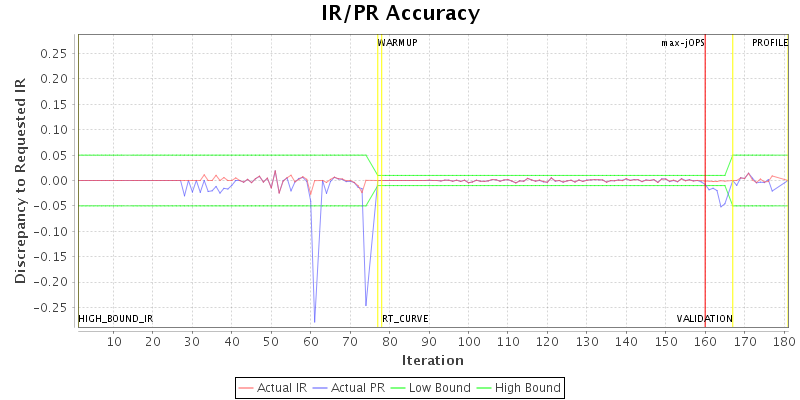
Task: Click the 100 tick label on x-axis
Action: 468,342
